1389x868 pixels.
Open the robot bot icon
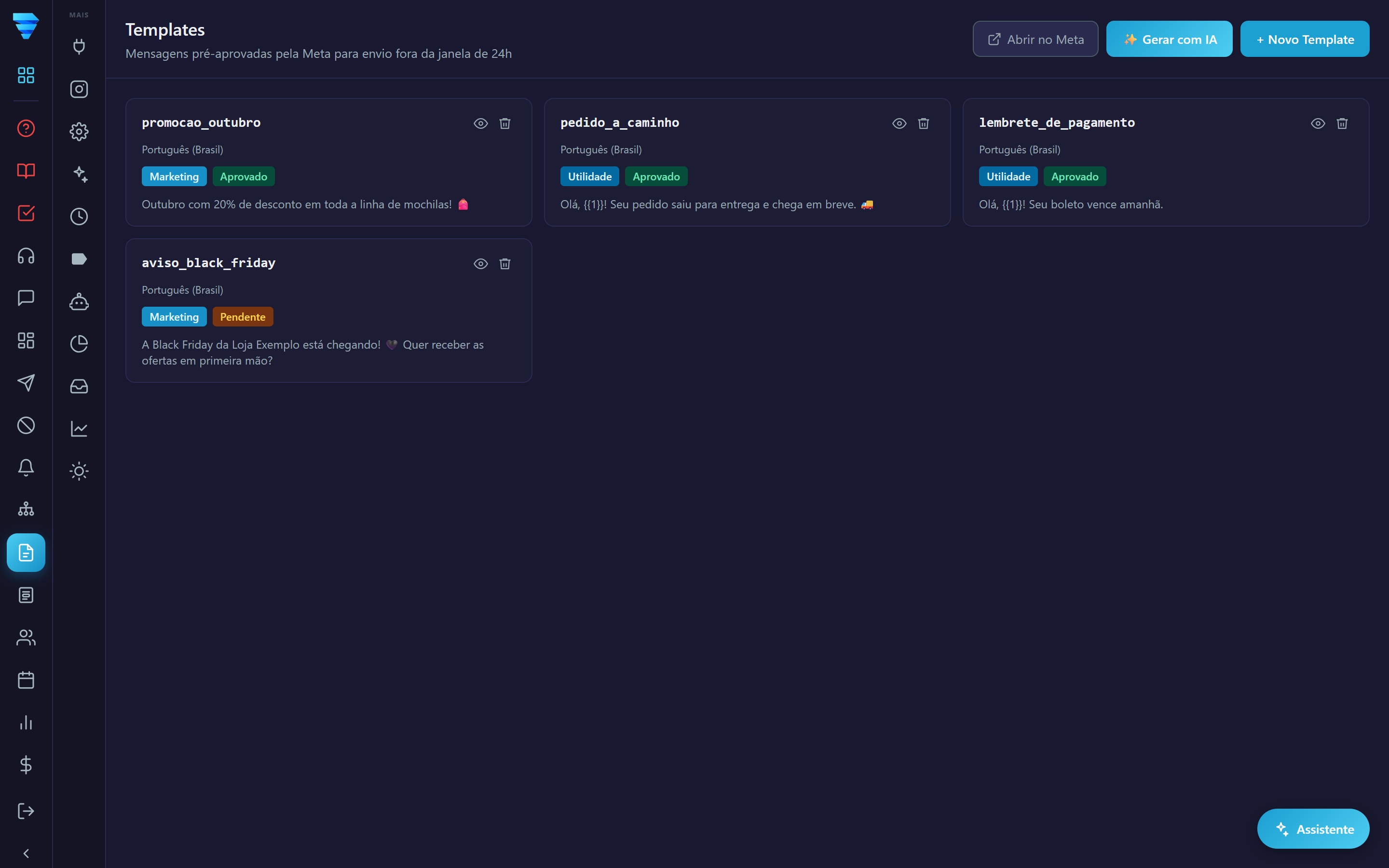click(79, 301)
